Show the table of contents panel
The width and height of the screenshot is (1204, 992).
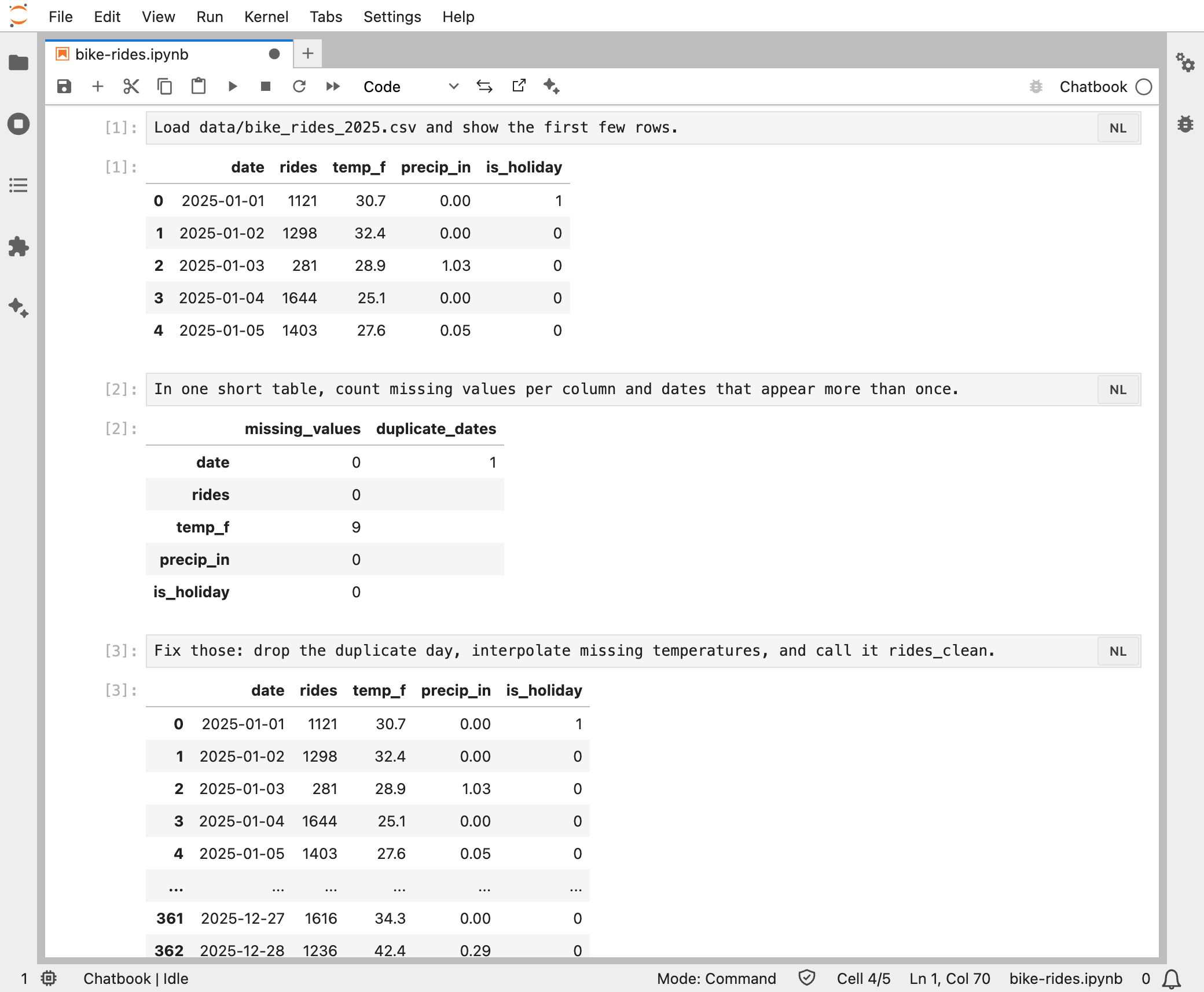(x=19, y=185)
